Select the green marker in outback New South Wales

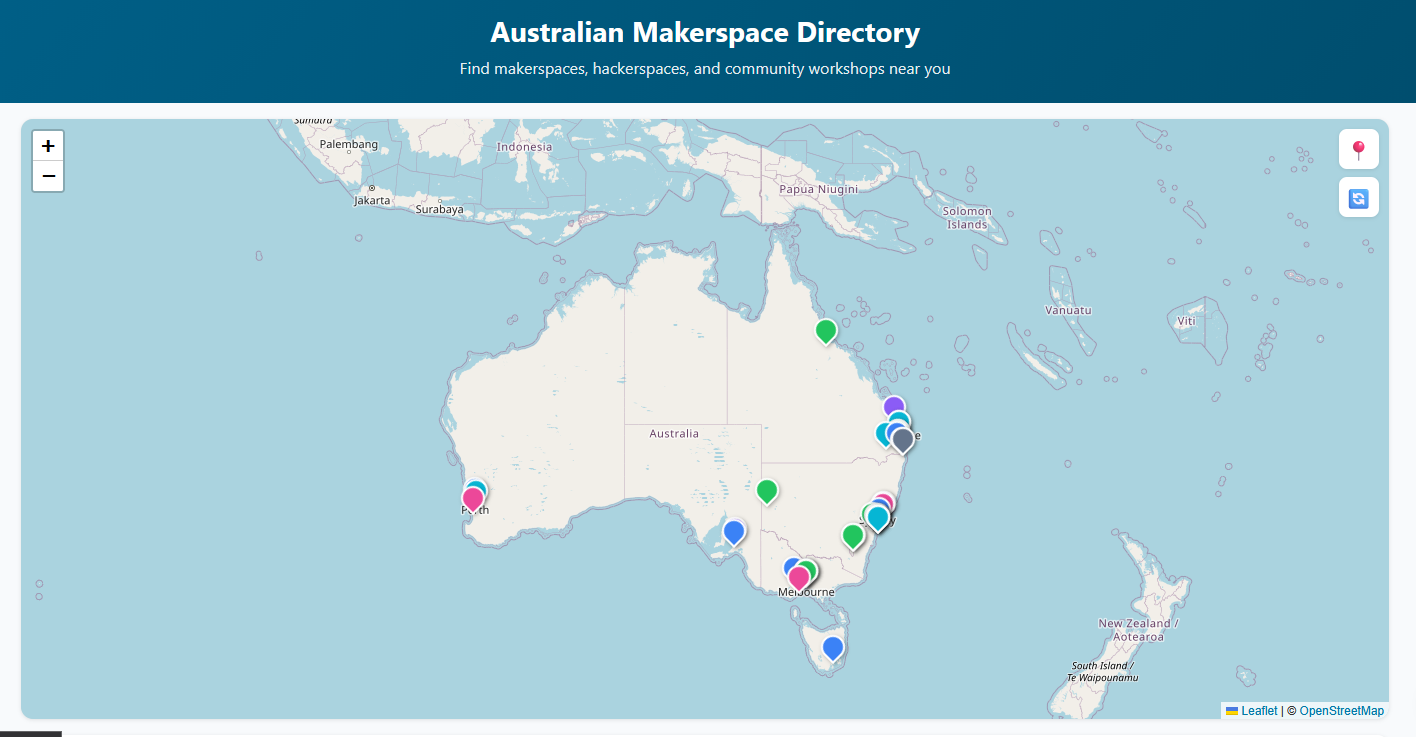[x=767, y=491]
